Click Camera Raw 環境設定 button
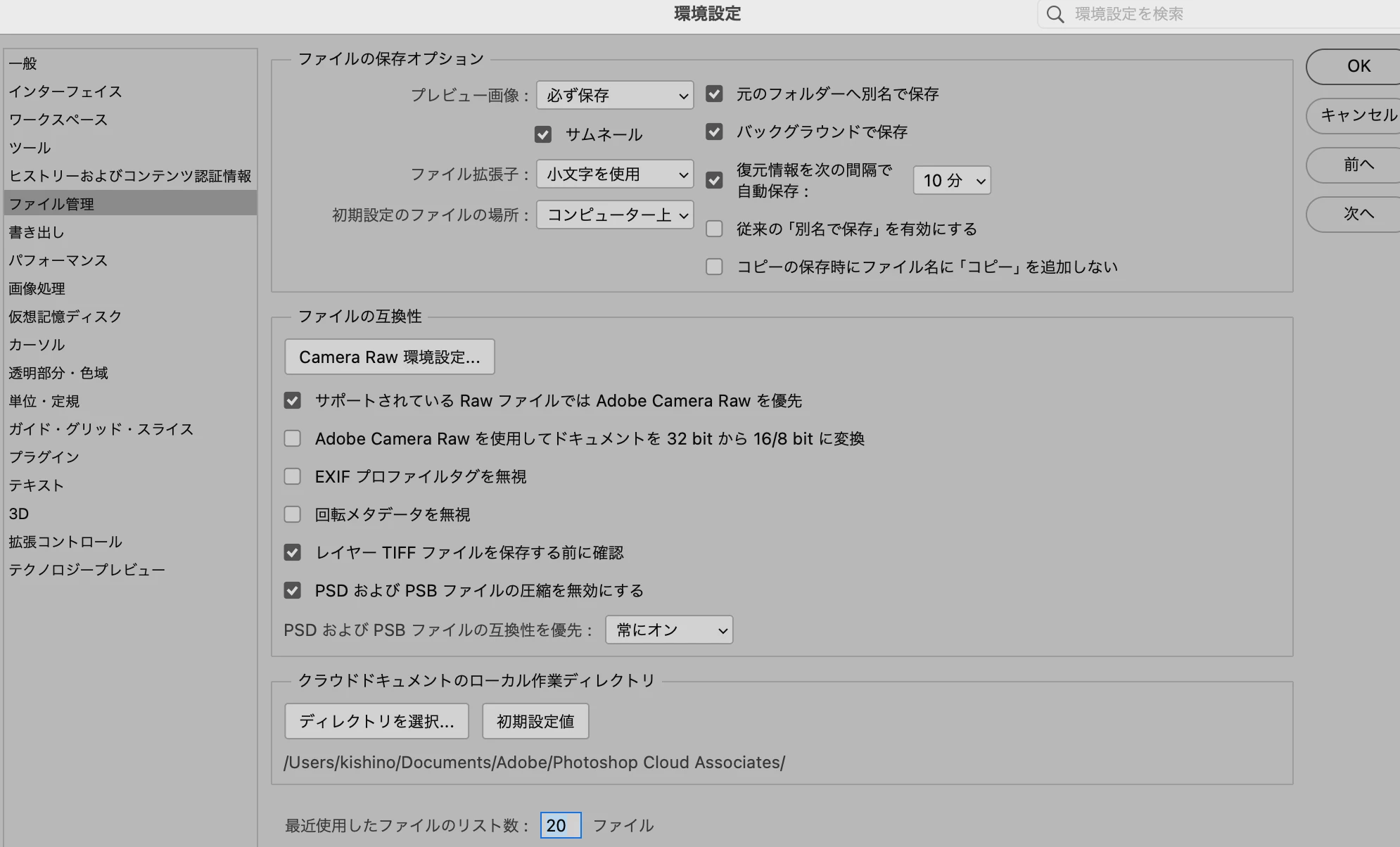The height and width of the screenshot is (847, 1400). [389, 357]
